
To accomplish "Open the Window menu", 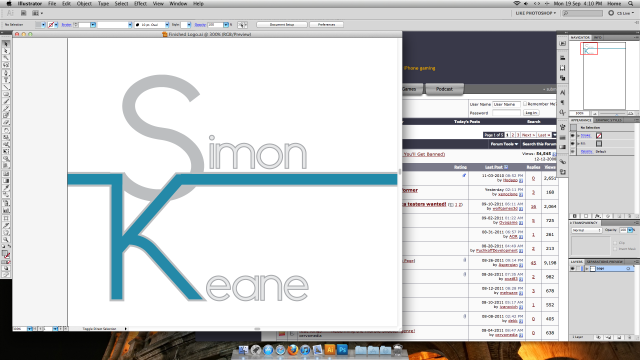I will coord(178,4).
